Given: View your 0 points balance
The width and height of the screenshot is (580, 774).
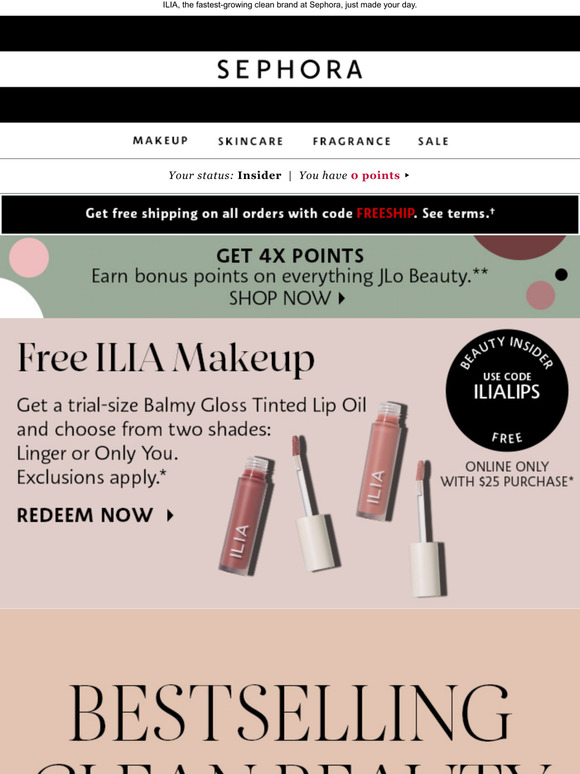Looking at the screenshot, I should (375, 175).
